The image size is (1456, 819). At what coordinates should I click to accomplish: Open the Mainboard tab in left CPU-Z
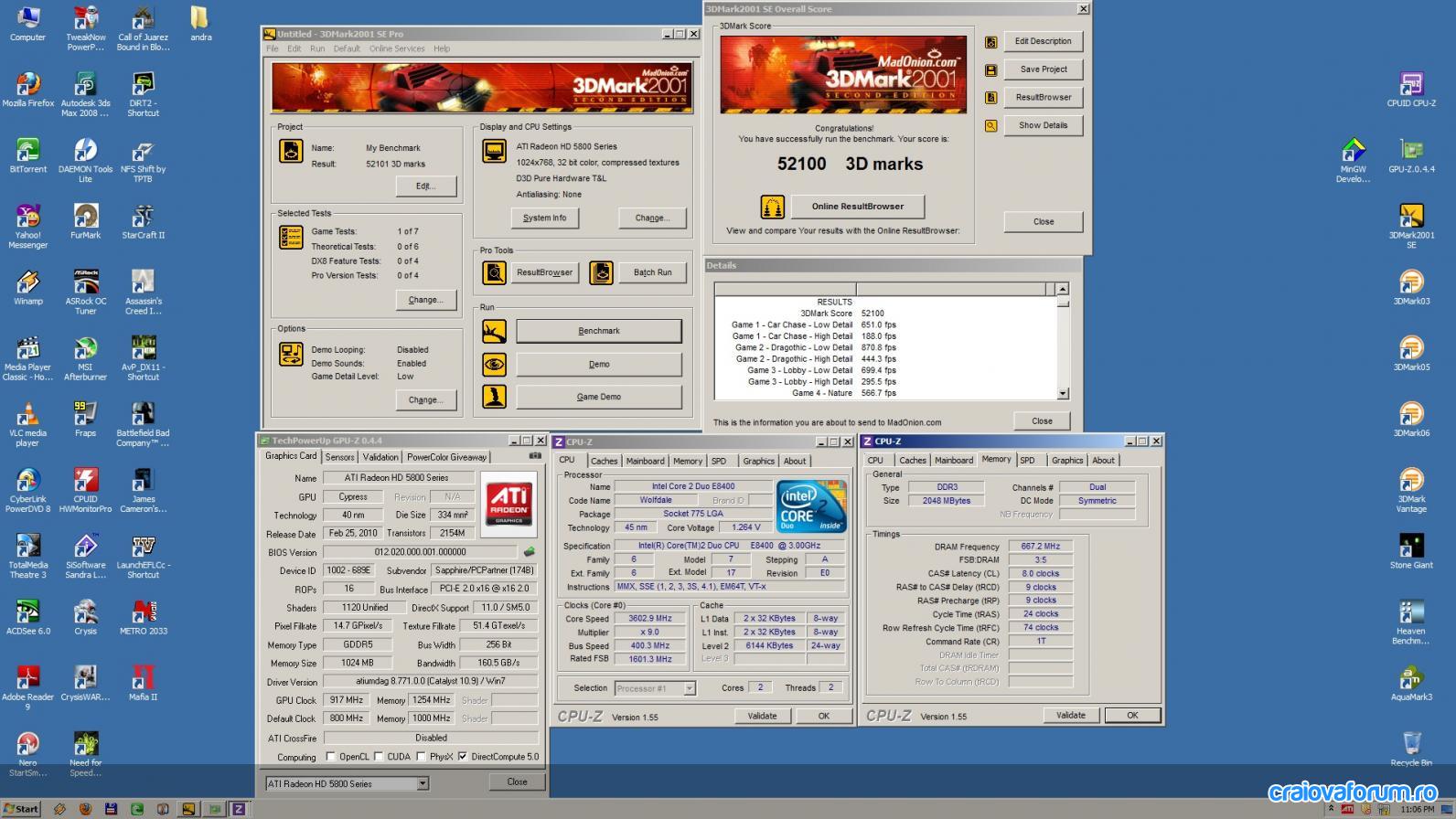pos(646,461)
